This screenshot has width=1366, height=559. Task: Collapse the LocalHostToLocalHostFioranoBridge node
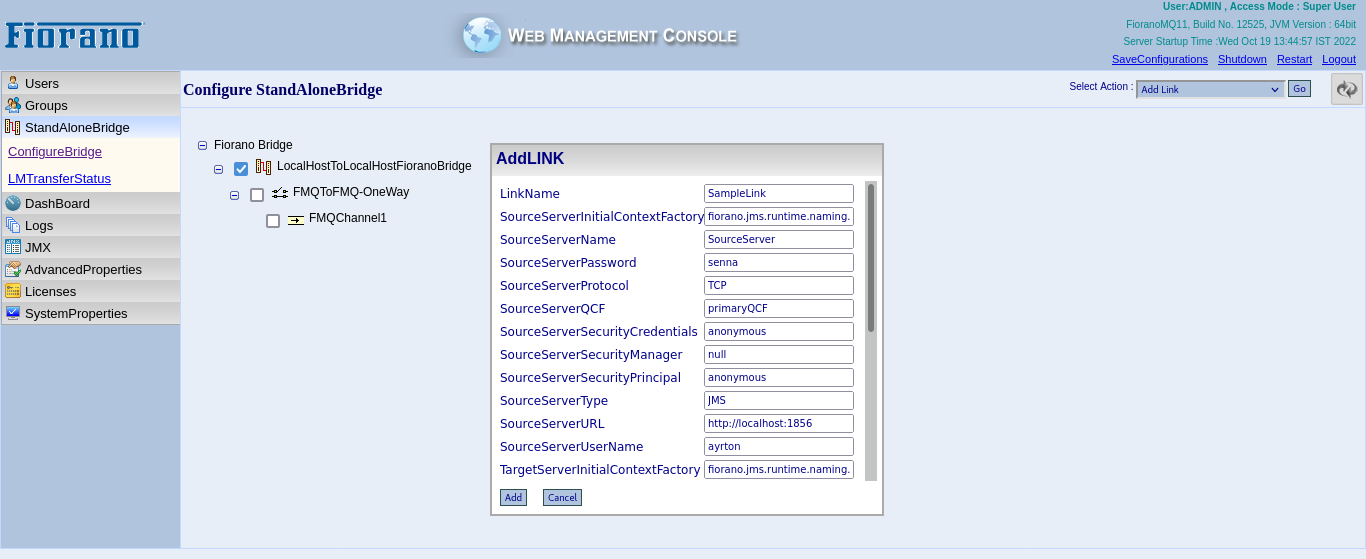(219, 169)
